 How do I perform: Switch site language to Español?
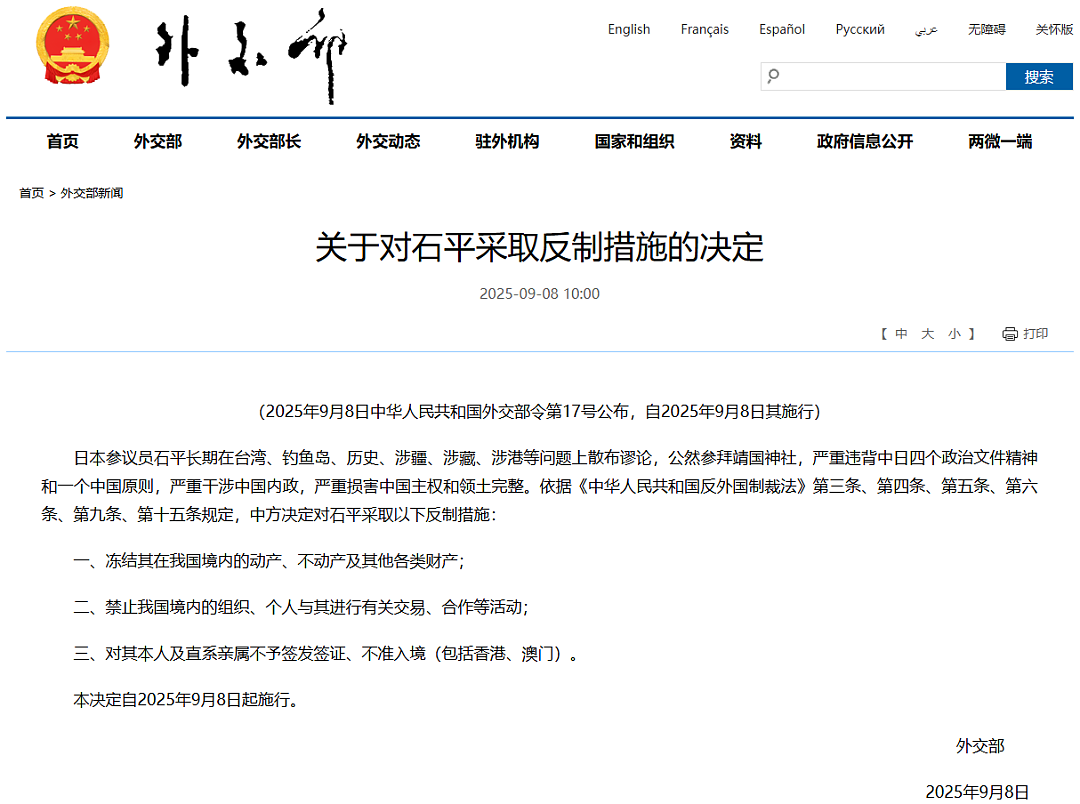(x=782, y=29)
